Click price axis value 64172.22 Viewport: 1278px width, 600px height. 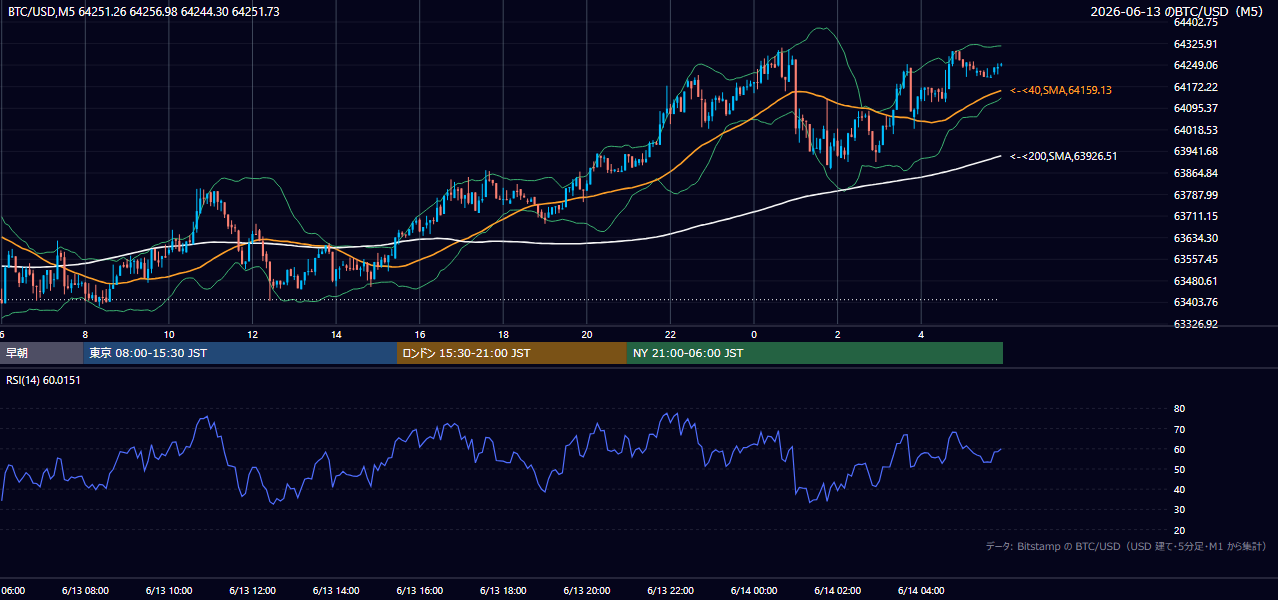click(x=1195, y=87)
